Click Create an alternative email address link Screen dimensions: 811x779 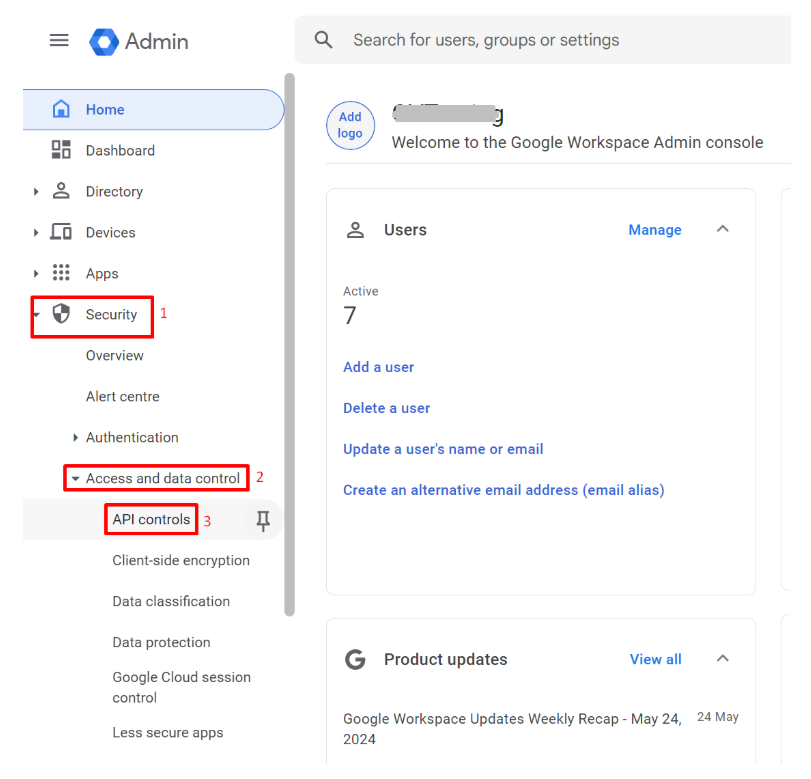coord(504,489)
